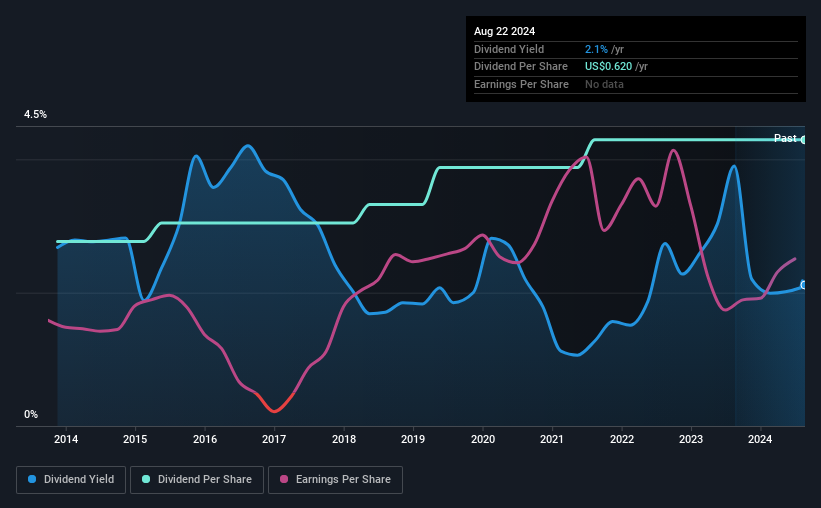821x508 pixels.
Task: Click the 2020 x-axis label
Action: (x=483, y=439)
